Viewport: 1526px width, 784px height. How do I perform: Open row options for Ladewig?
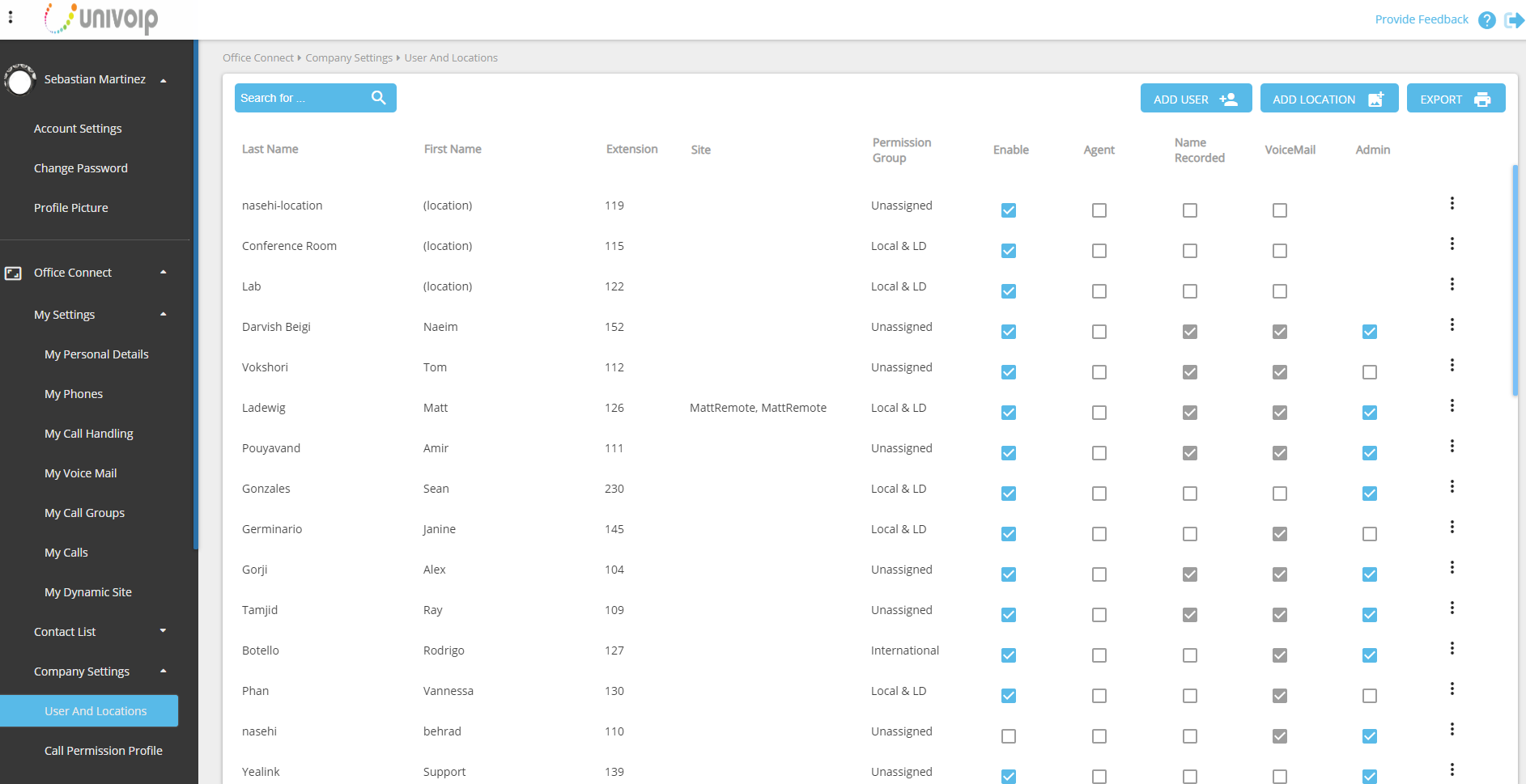tap(1452, 405)
